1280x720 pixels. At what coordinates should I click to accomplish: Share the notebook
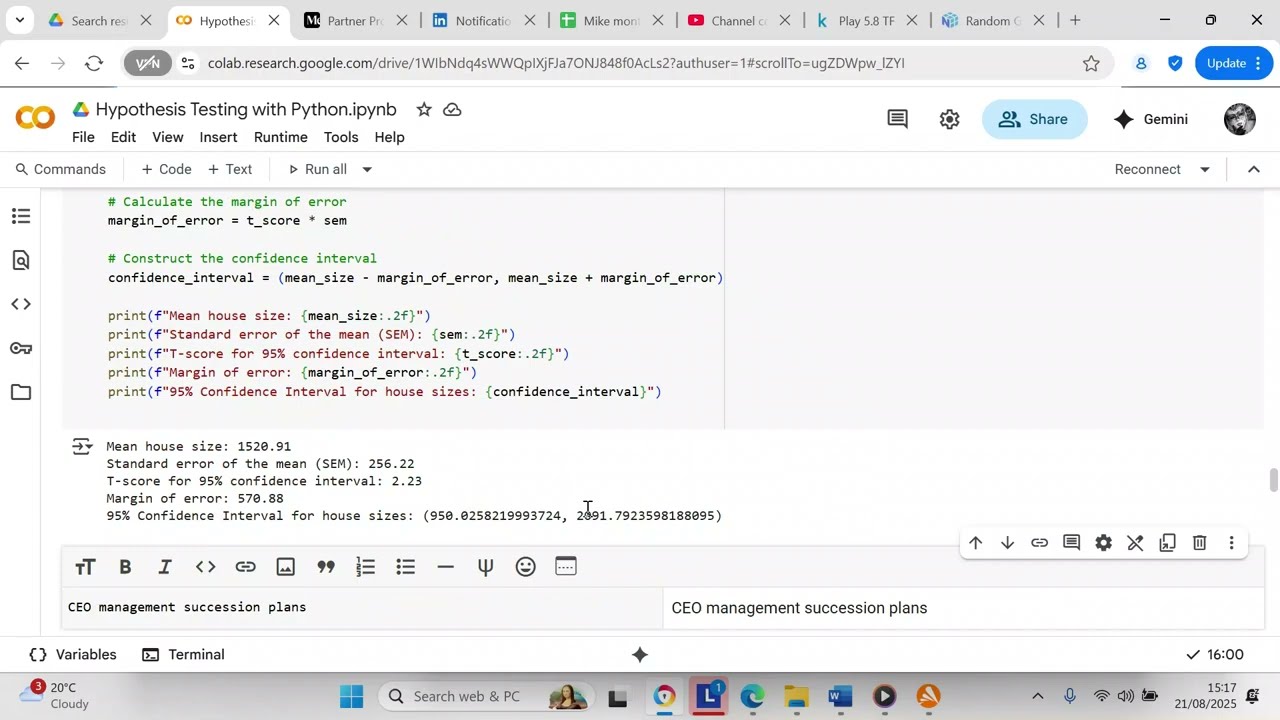click(1034, 119)
